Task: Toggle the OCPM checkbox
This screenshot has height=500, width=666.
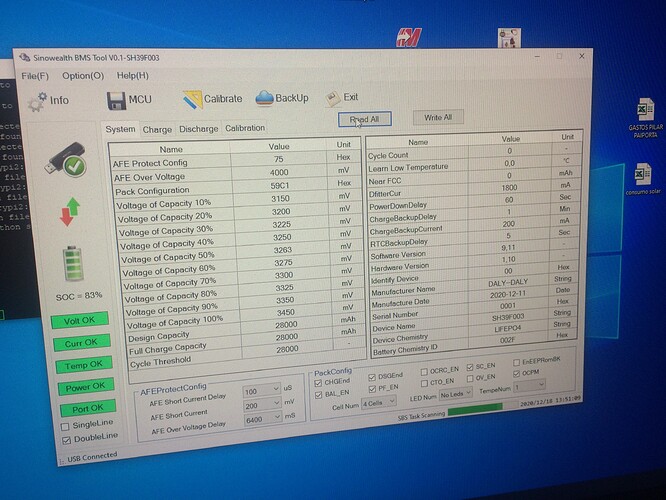Action: [x=516, y=373]
